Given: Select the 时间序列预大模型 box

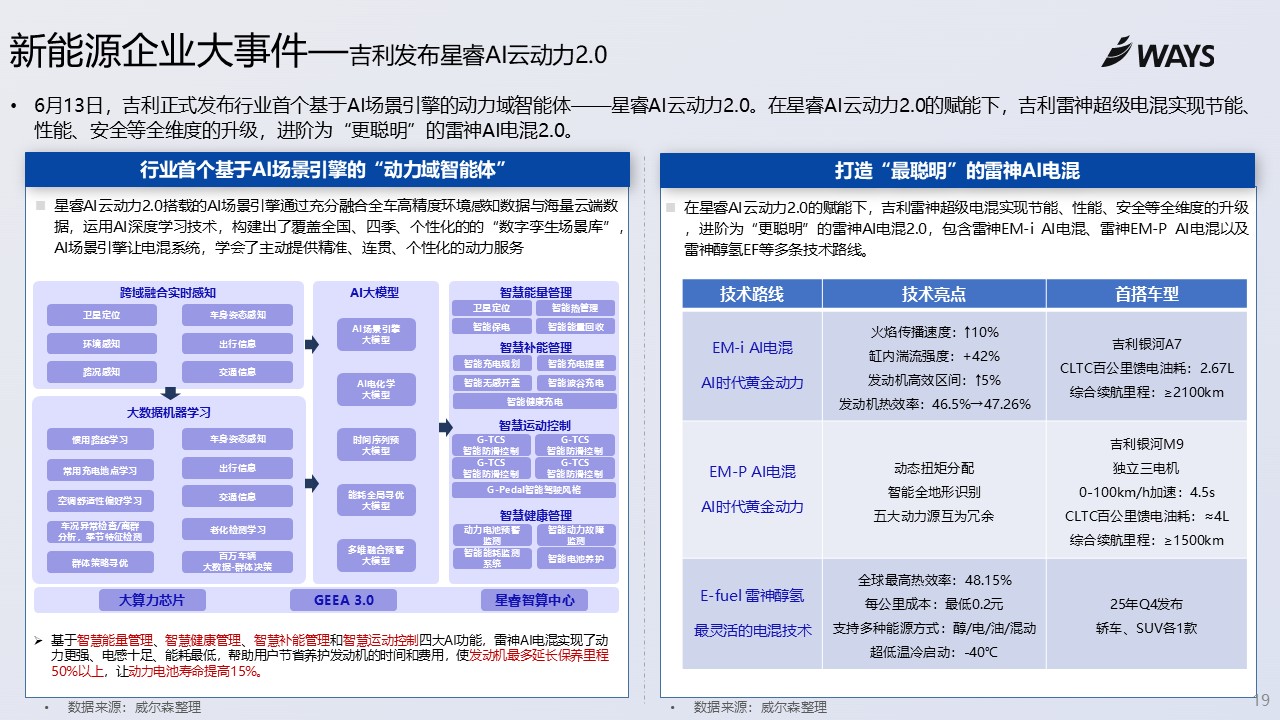Looking at the screenshot, I should (376, 445).
